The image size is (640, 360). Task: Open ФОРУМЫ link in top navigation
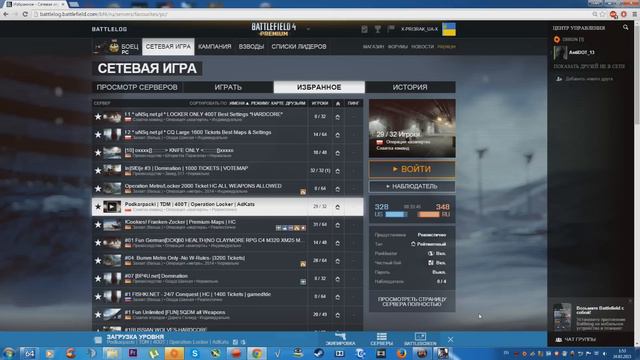coord(398,47)
